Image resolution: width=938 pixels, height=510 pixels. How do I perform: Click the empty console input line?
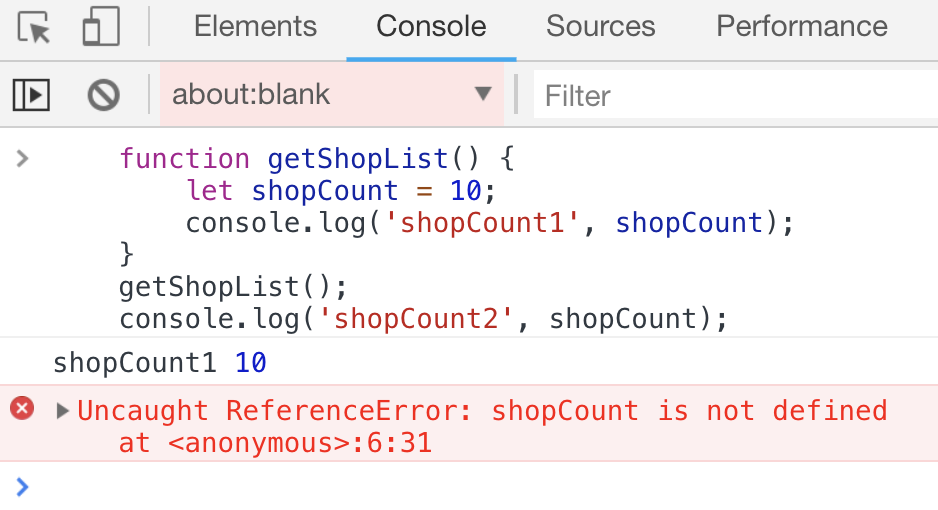point(480,486)
